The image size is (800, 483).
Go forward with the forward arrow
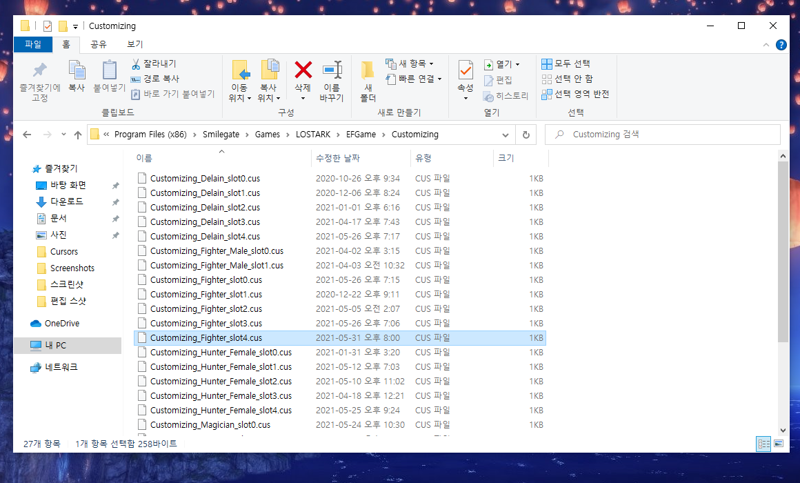point(47,135)
